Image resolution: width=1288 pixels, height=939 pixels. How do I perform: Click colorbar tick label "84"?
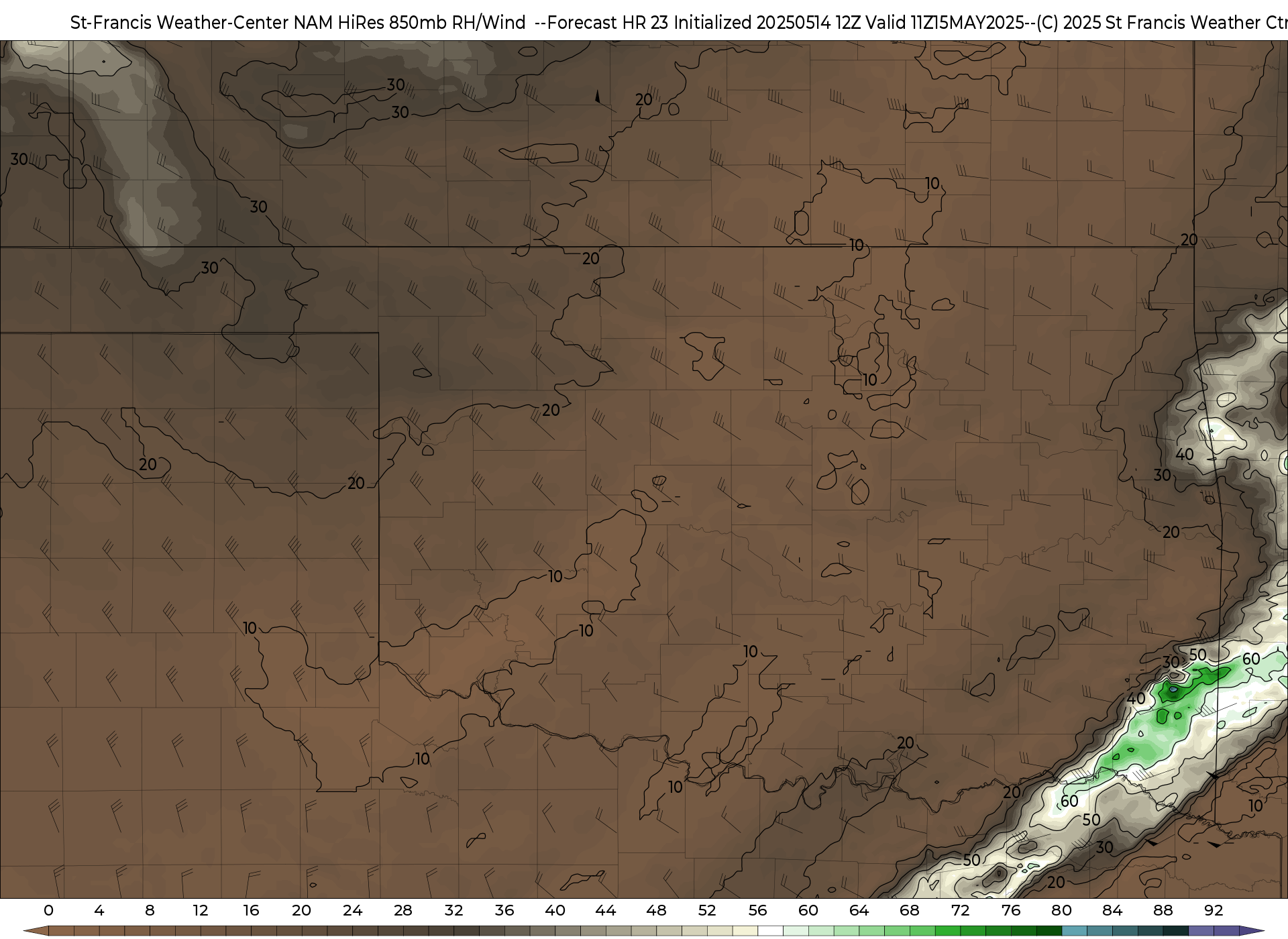click(x=1112, y=911)
